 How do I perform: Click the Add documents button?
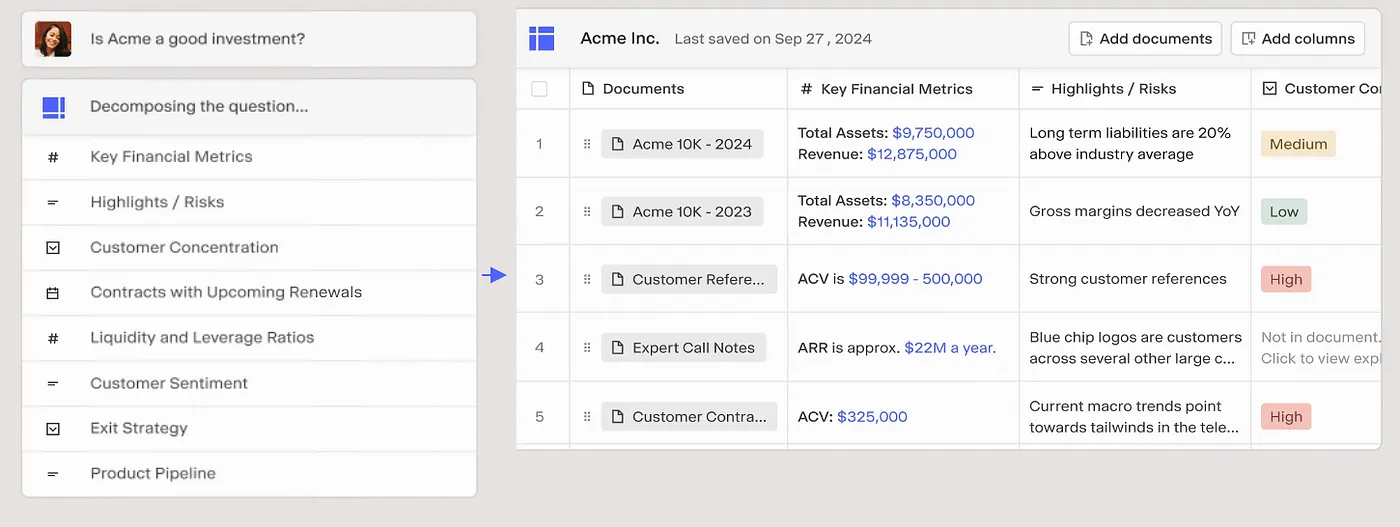point(1145,39)
